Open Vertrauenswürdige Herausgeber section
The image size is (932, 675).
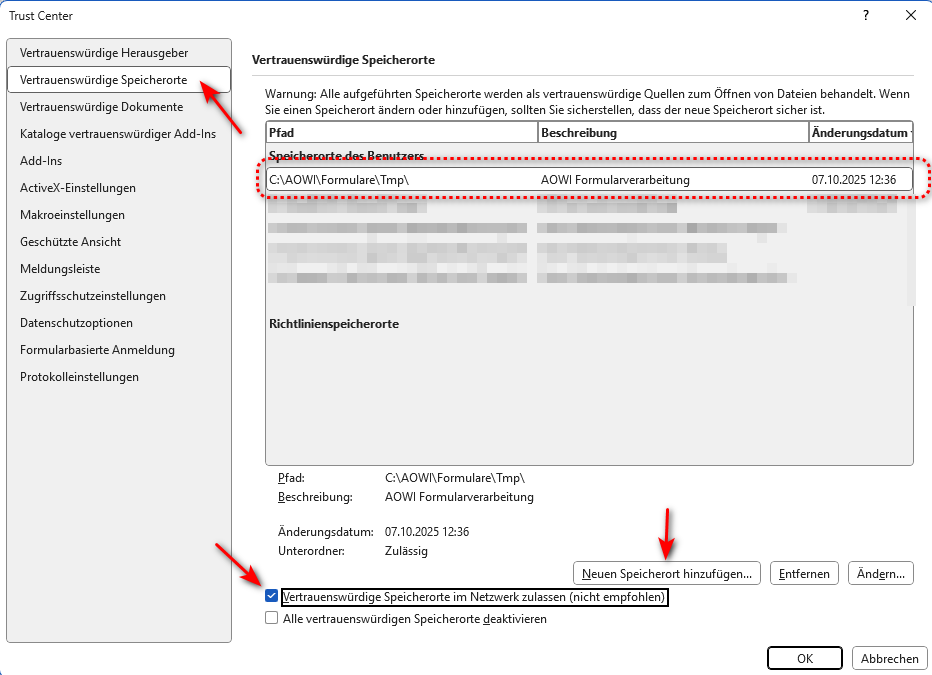[x=104, y=52]
